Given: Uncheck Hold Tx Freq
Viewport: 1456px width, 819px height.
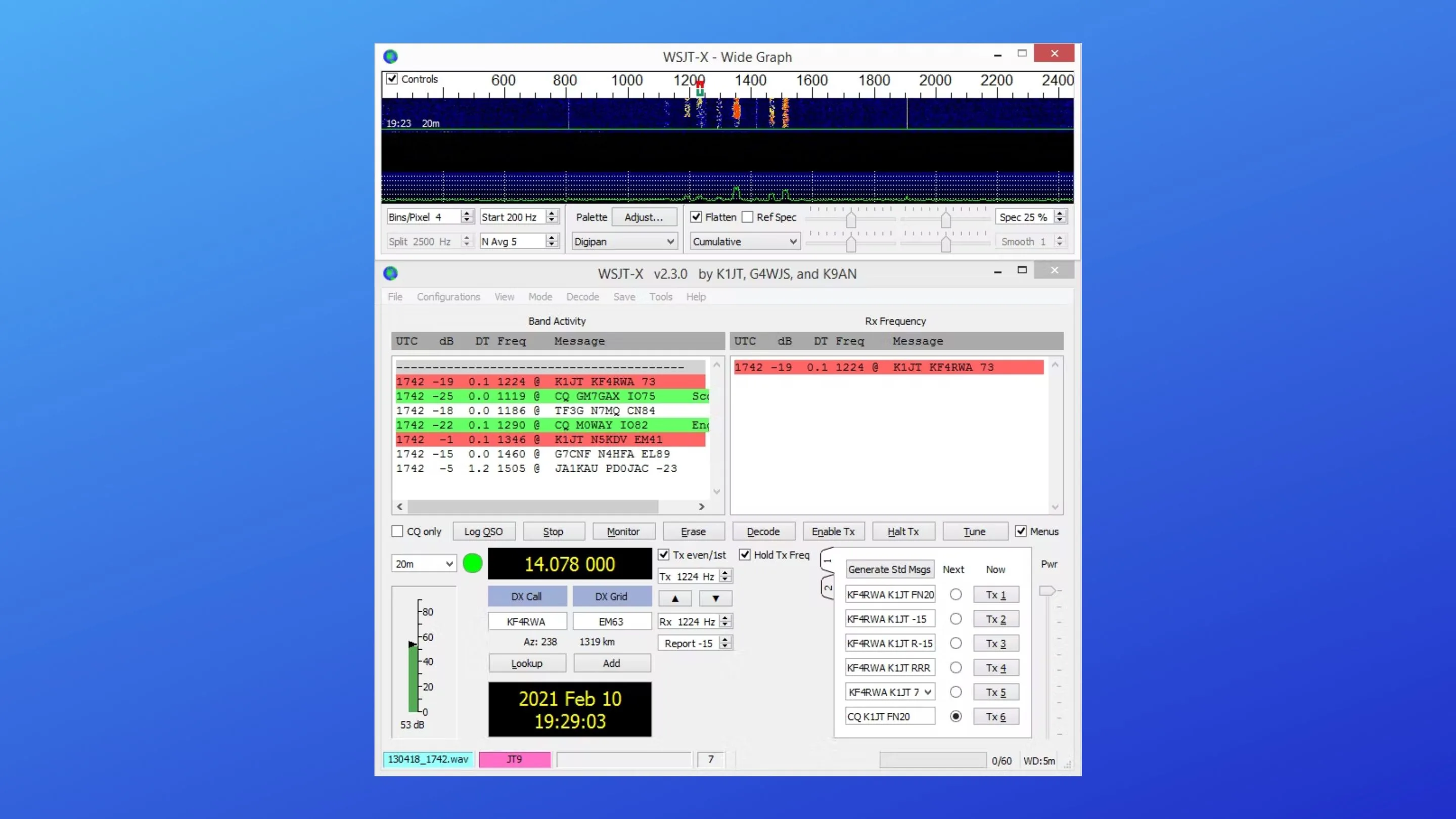Looking at the screenshot, I should click(745, 555).
